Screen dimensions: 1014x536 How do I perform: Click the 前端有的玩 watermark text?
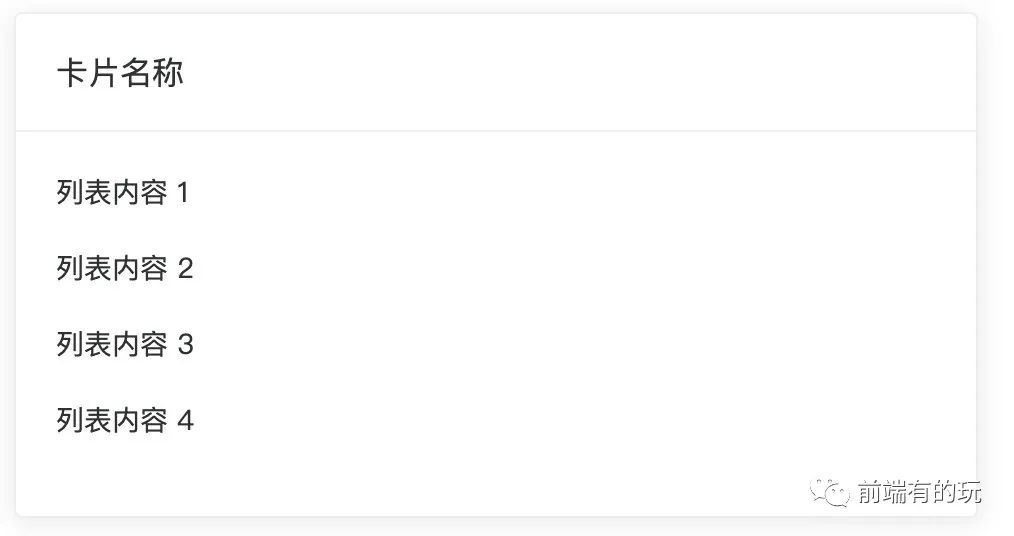coord(919,492)
